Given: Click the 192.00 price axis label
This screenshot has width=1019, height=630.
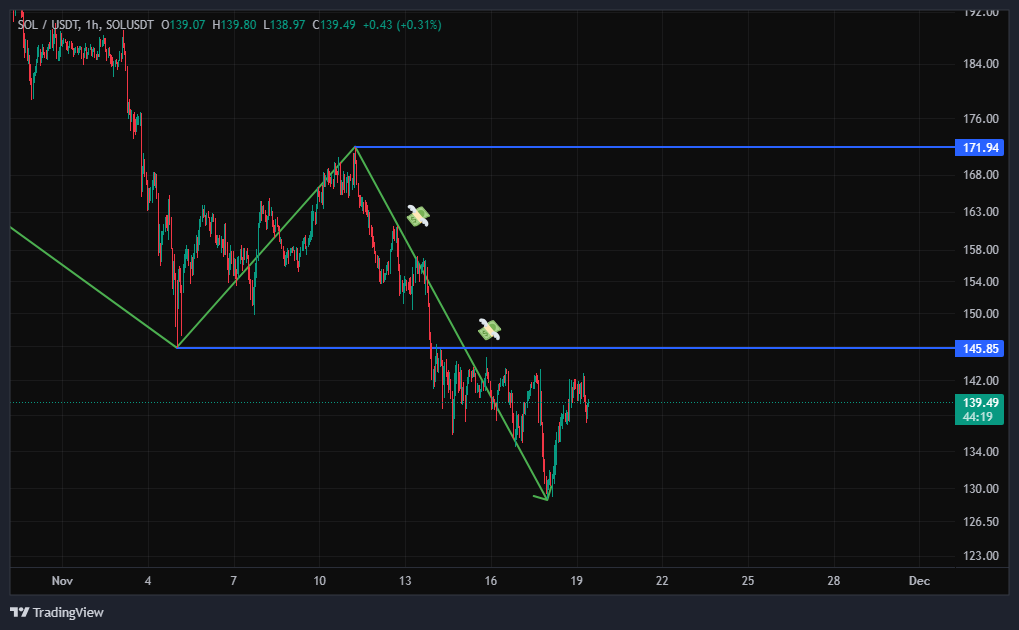Looking at the screenshot, I should click(x=980, y=12).
